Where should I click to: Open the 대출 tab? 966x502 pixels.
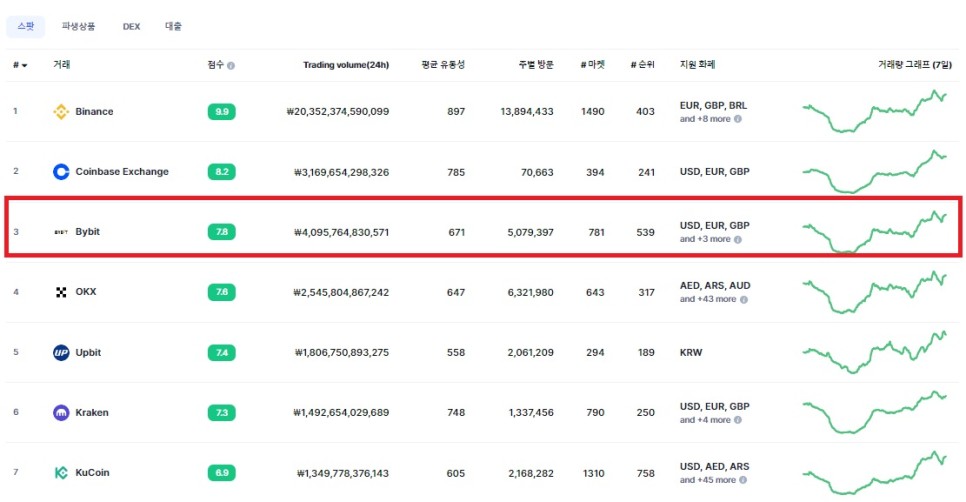[x=173, y=26]
